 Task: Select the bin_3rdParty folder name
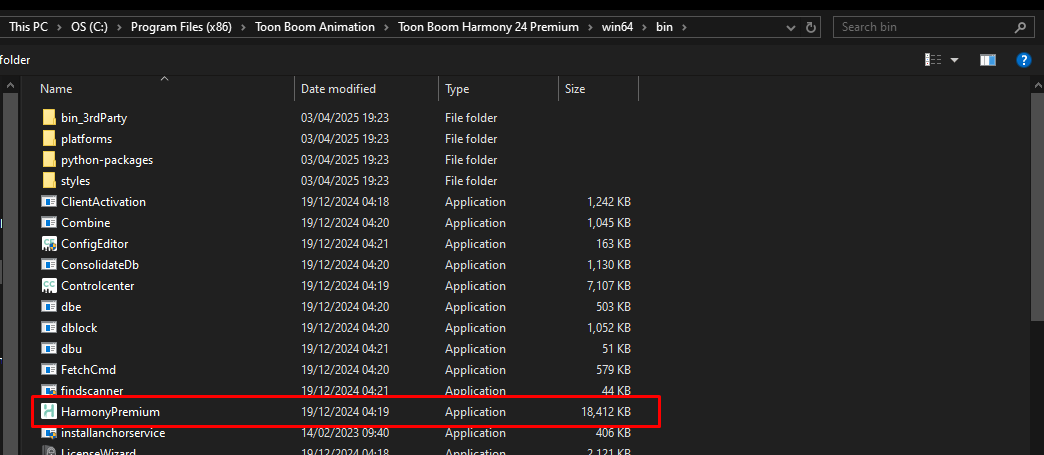[x=94, y=118]
